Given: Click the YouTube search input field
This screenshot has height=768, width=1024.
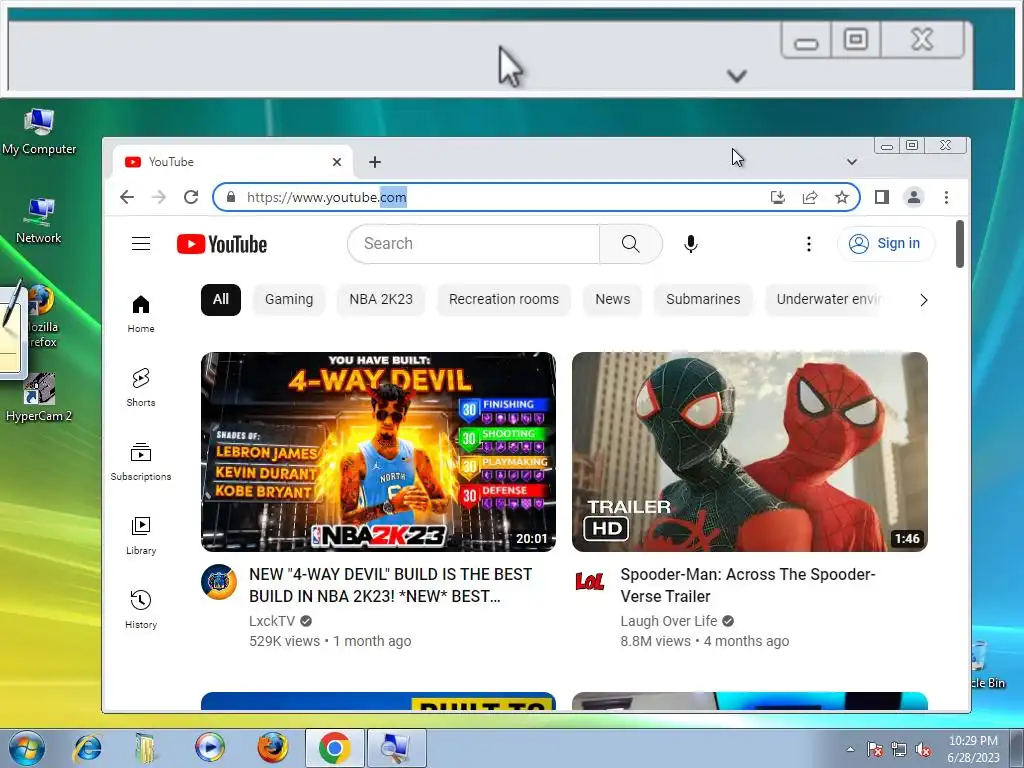Looking at the screenshot, I should 473,244.
